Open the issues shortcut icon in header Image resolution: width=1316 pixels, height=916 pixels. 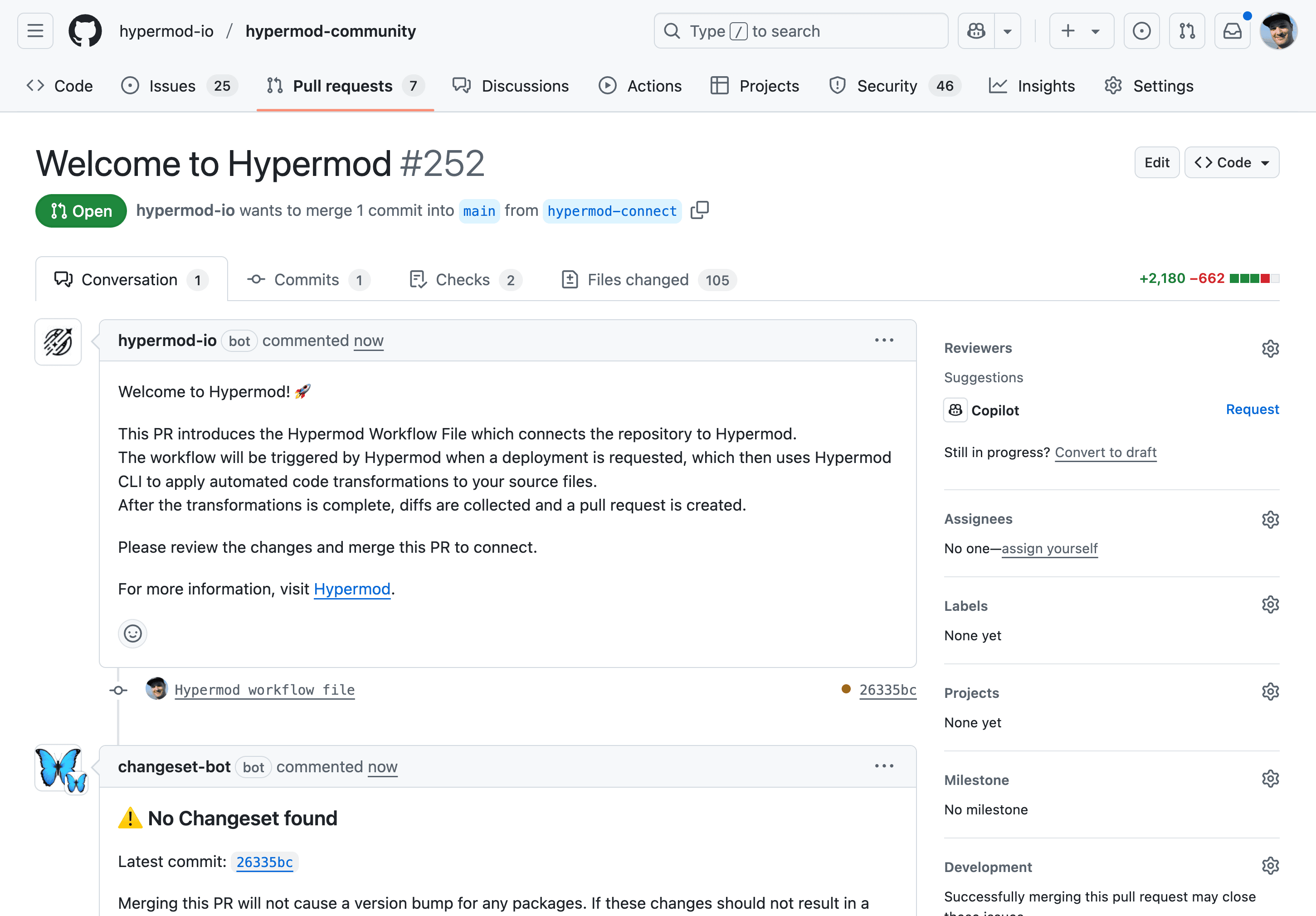click(x=1142, y=31)
